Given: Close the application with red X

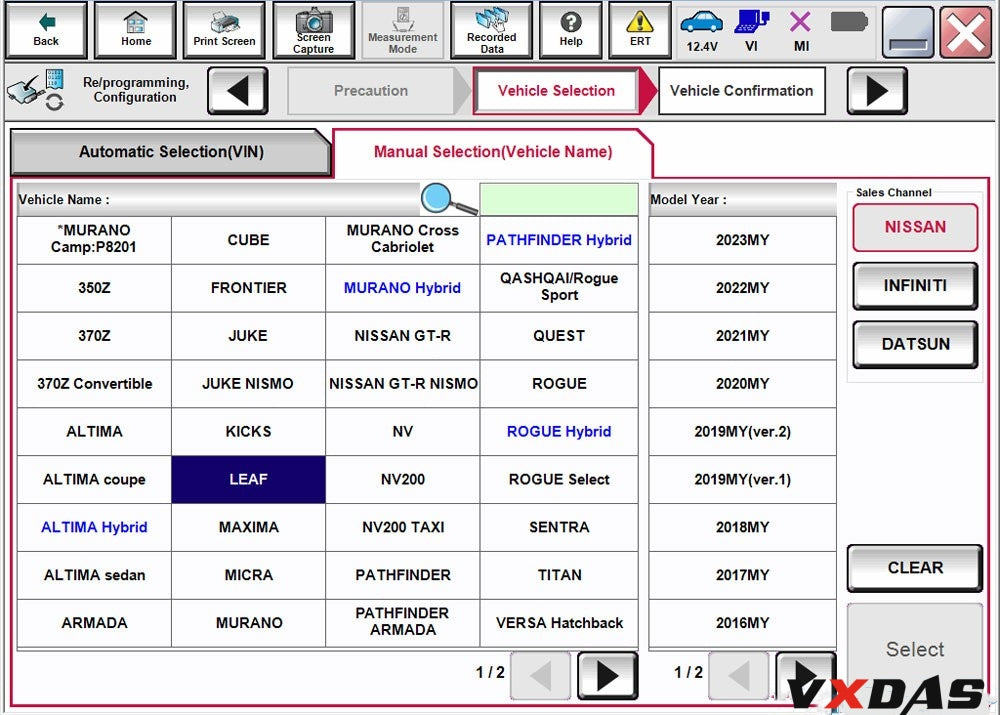Looking at the screenshot, I should coord(966,30).
